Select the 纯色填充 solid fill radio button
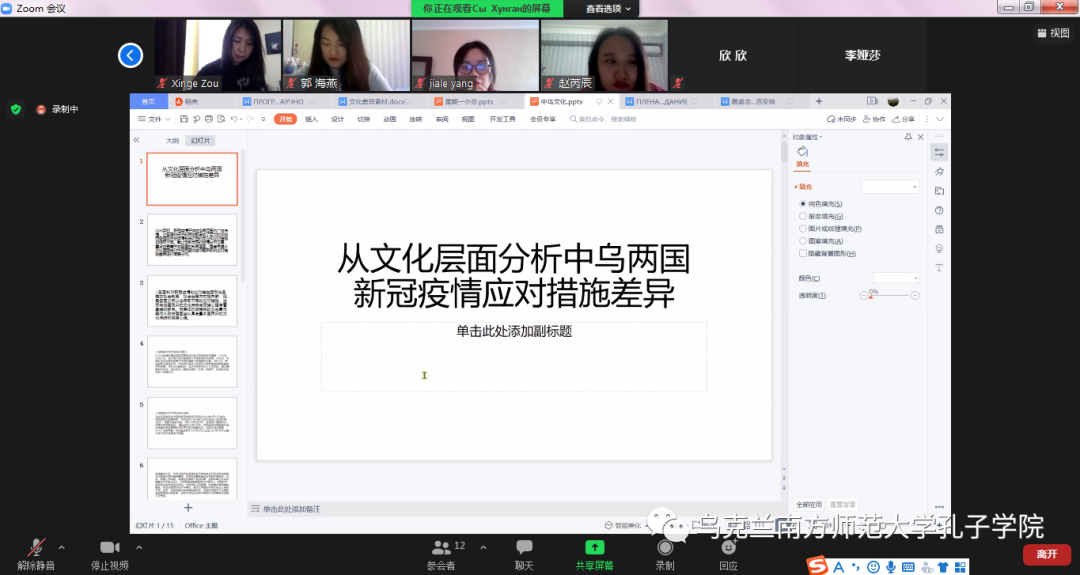1080x575 pixels. (802, 204)
